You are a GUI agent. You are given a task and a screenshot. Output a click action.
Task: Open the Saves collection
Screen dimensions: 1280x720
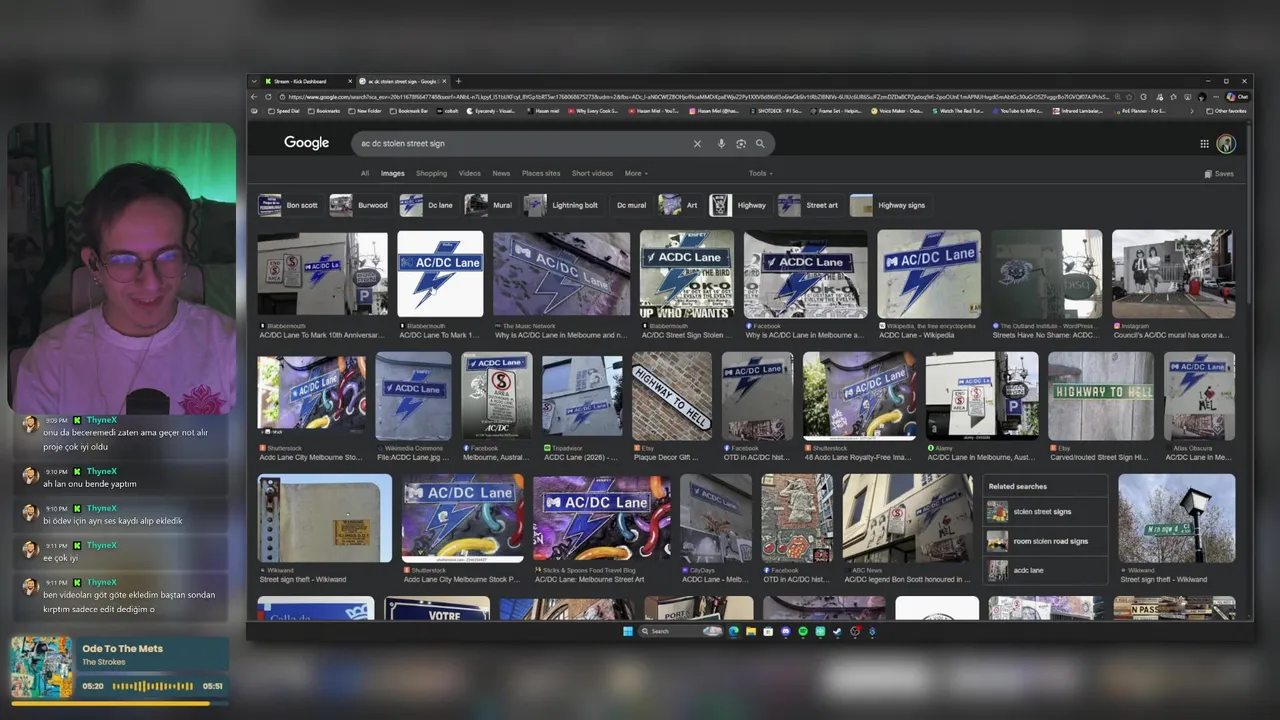[x=1219, y=173]
